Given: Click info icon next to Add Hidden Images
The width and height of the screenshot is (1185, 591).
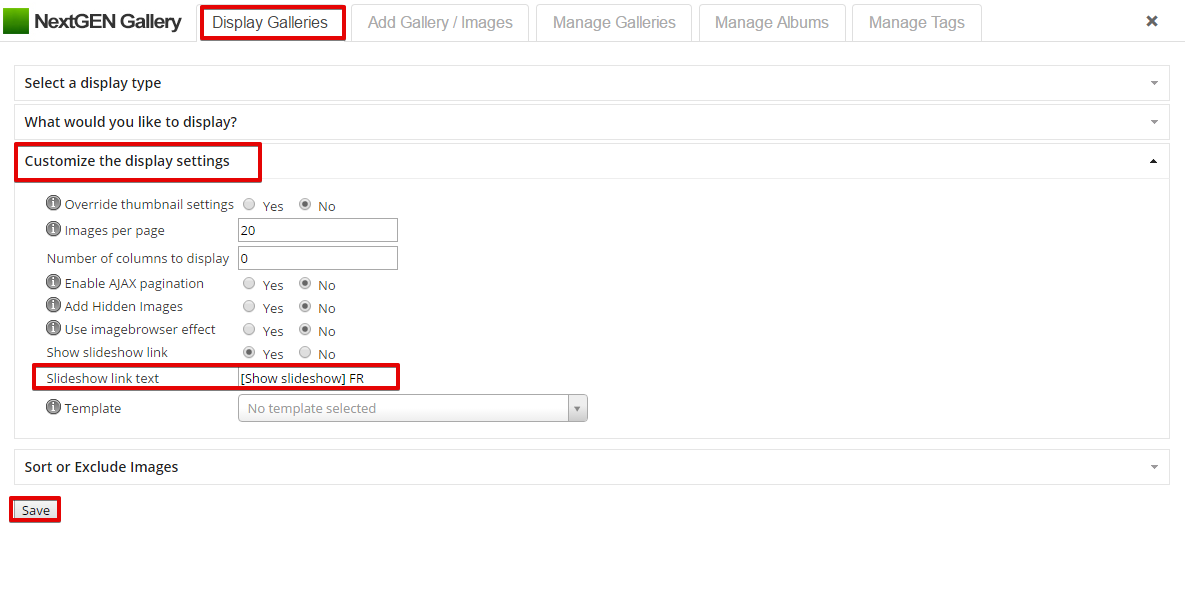Looking at the screenshot, I should (53, 305).
